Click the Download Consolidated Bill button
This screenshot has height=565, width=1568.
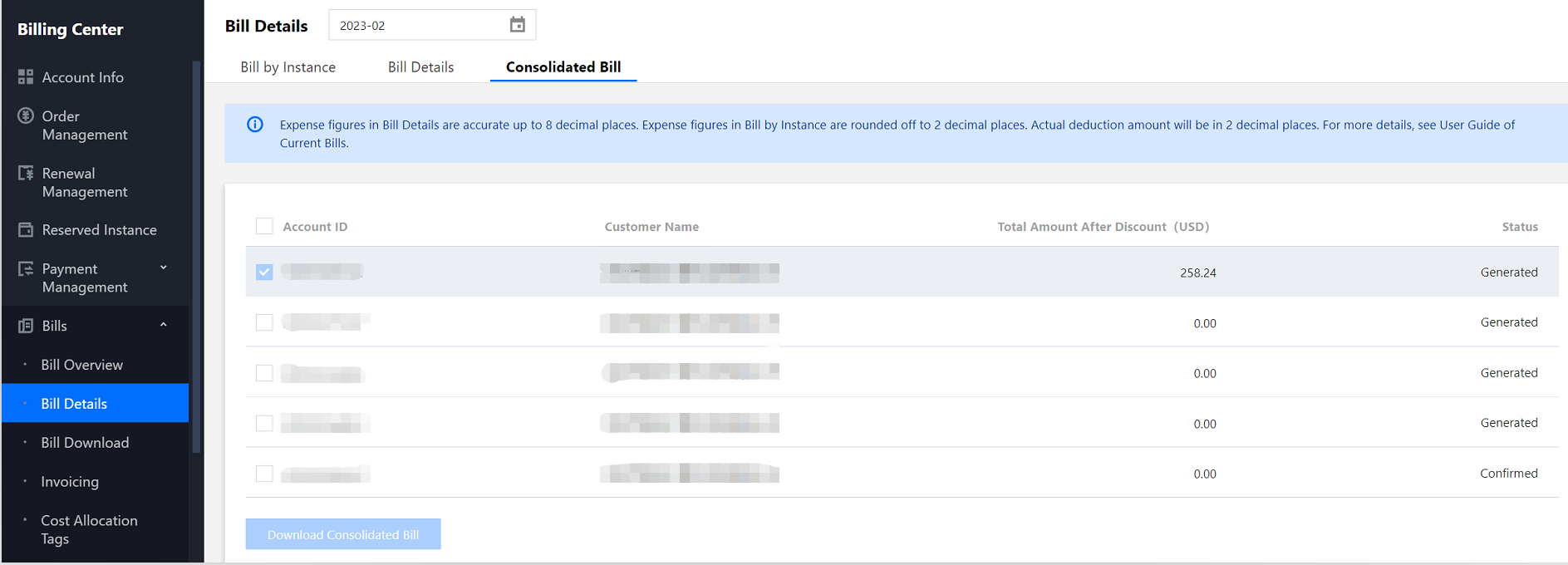point(343,534)
